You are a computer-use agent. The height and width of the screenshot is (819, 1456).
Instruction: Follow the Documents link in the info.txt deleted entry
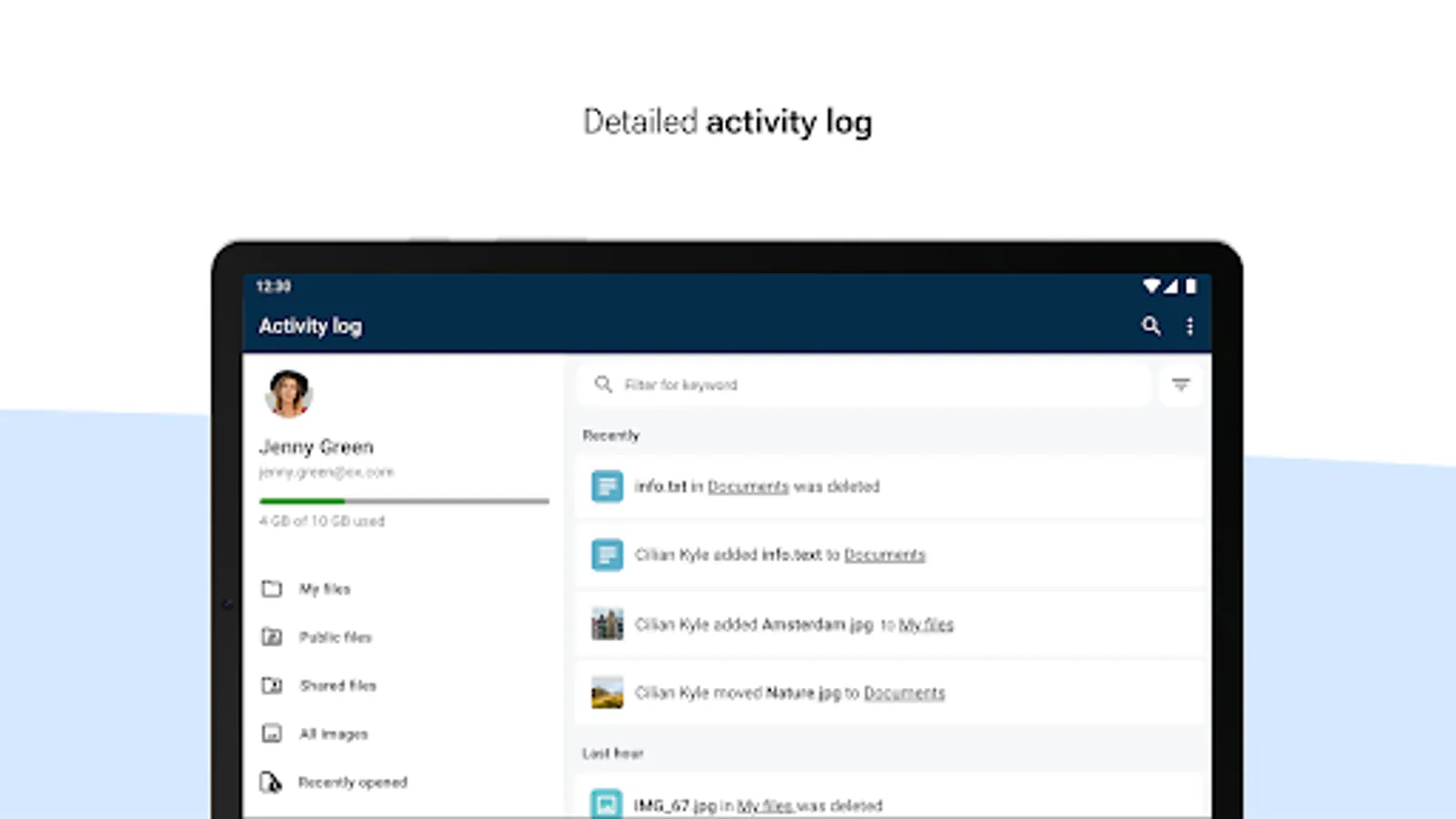(748, 487)
